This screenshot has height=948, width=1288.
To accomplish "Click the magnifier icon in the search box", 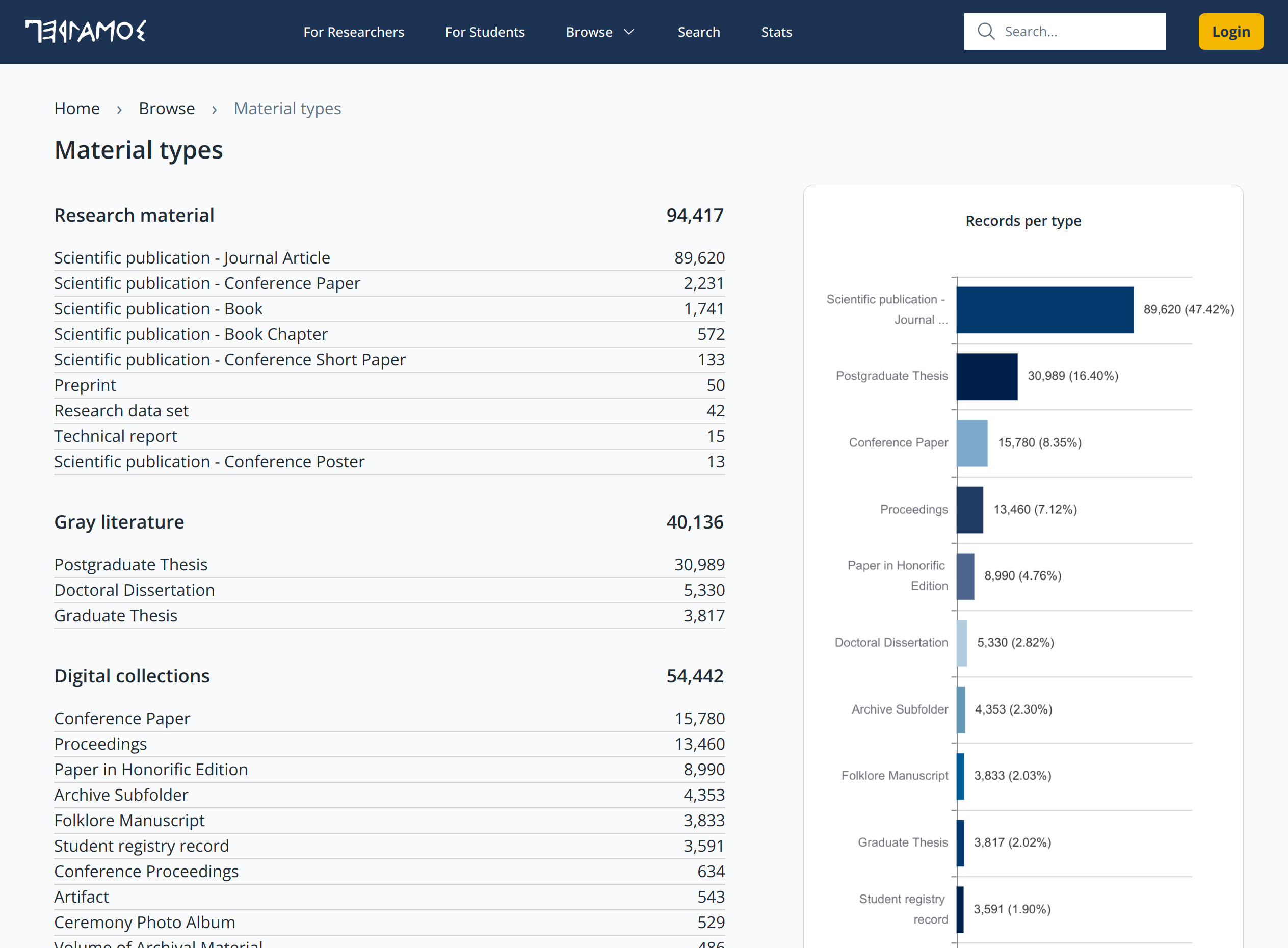I will pos(986,32).
